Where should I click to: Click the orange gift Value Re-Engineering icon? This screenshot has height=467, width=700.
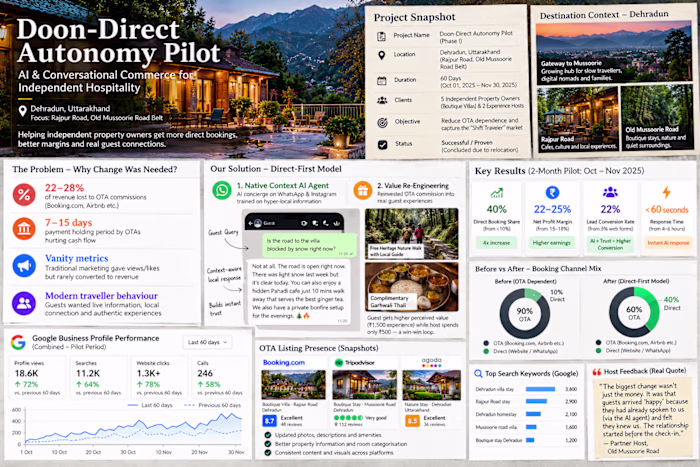(363, 191)
